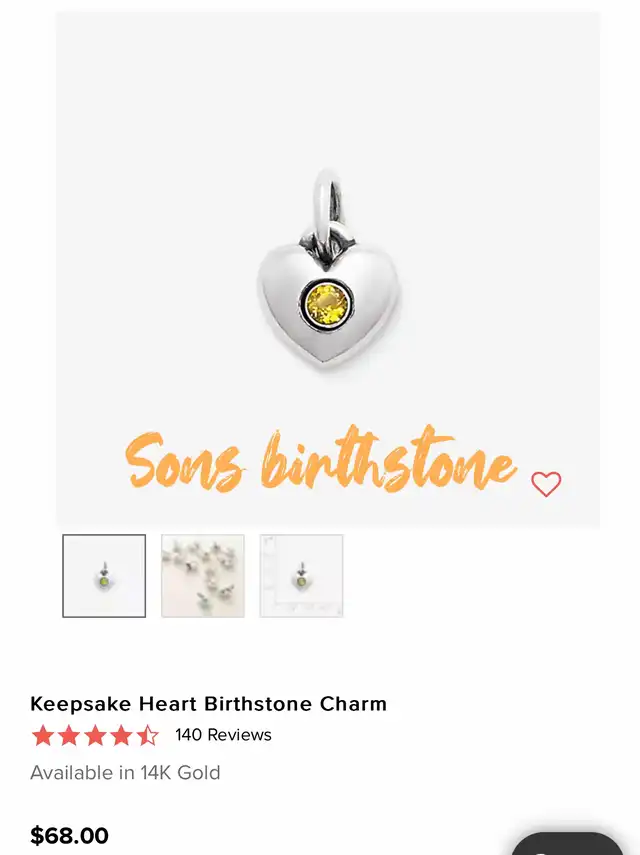Add charm to wishlist with heart icon
This screenshot has width=640, height=855.
click(546, 484)
